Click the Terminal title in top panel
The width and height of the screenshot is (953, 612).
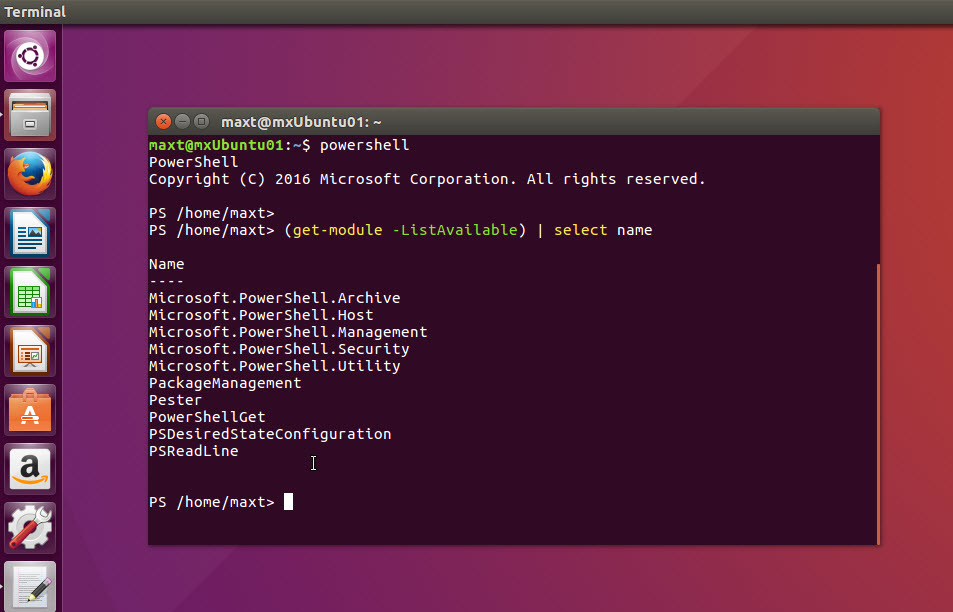coord(35,12)
